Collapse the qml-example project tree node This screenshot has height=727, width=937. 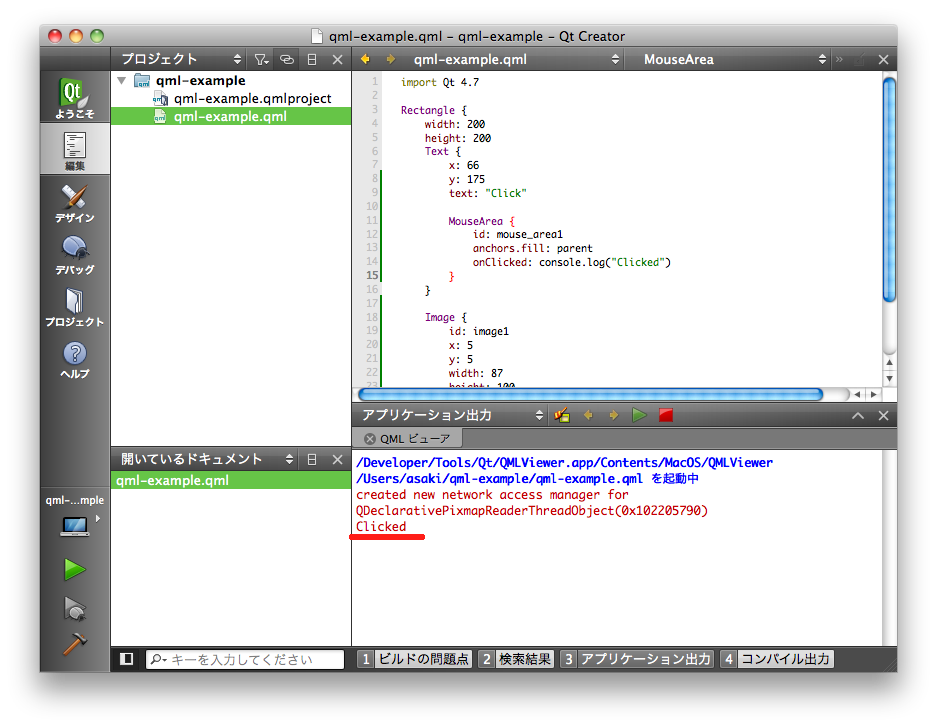(x=122, y=81)
